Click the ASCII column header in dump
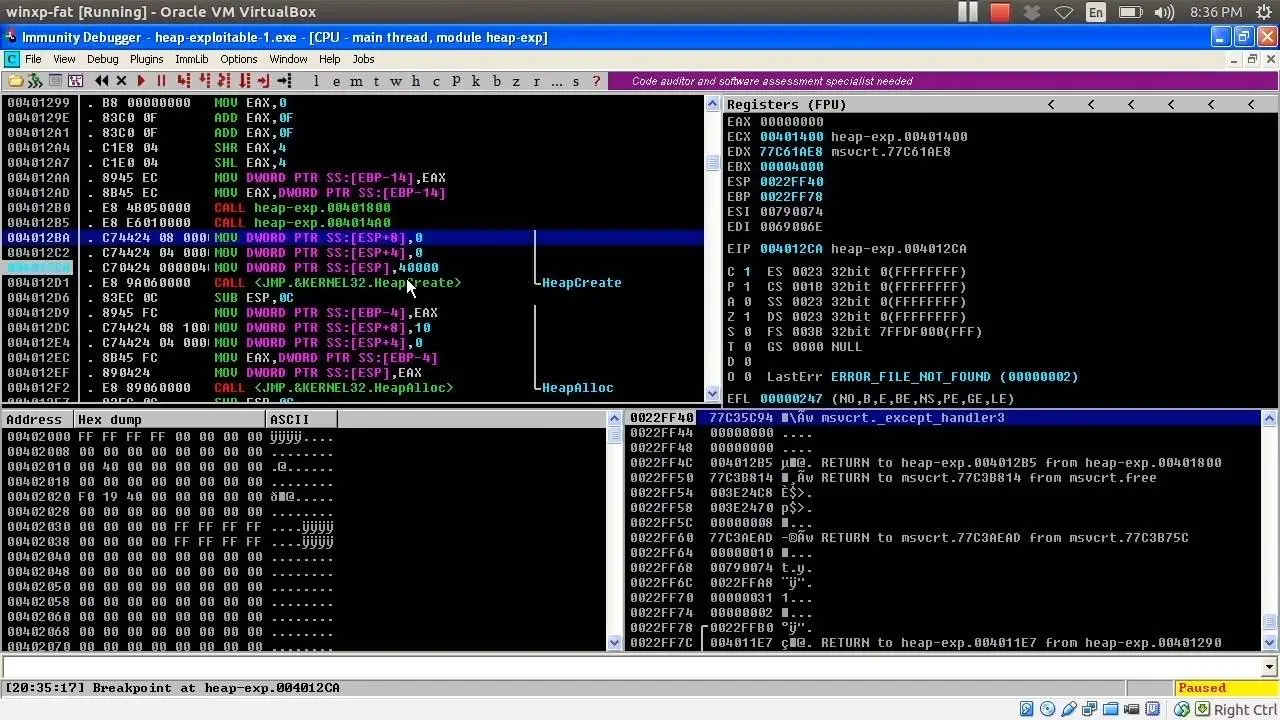1280x720 pixels. 301,419
